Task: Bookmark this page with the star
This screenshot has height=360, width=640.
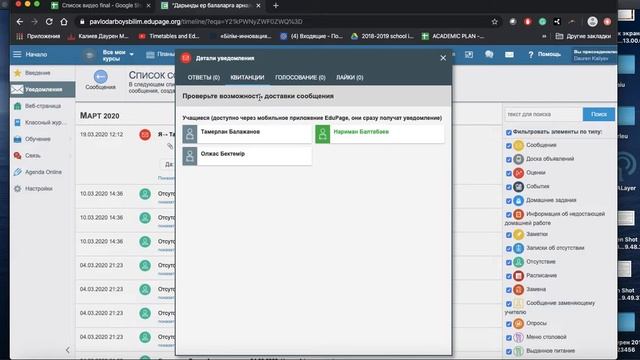Action: [x=495, y=22]
